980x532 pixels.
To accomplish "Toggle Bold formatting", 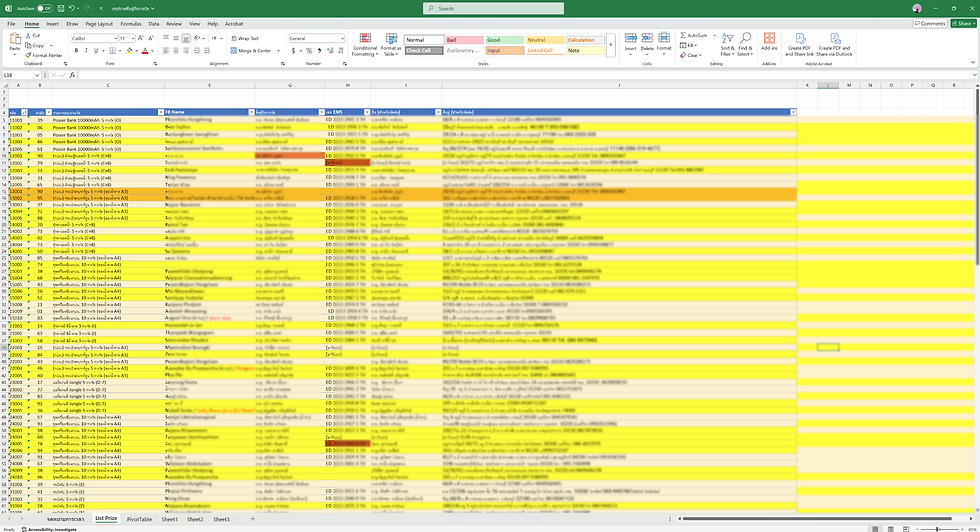I will pos(76,51).
